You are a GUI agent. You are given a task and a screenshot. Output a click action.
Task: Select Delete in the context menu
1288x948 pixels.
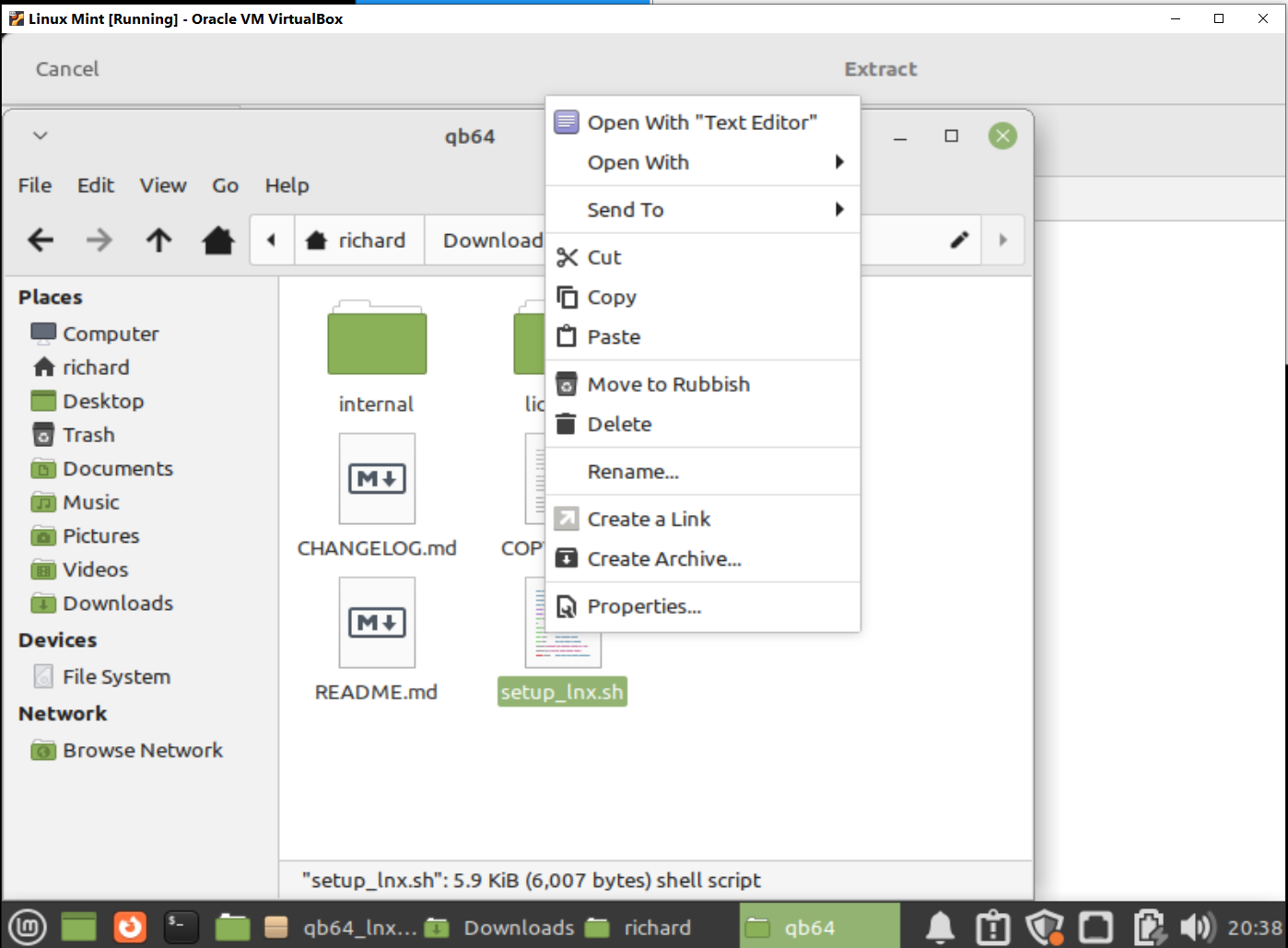(x=703, y=424)
